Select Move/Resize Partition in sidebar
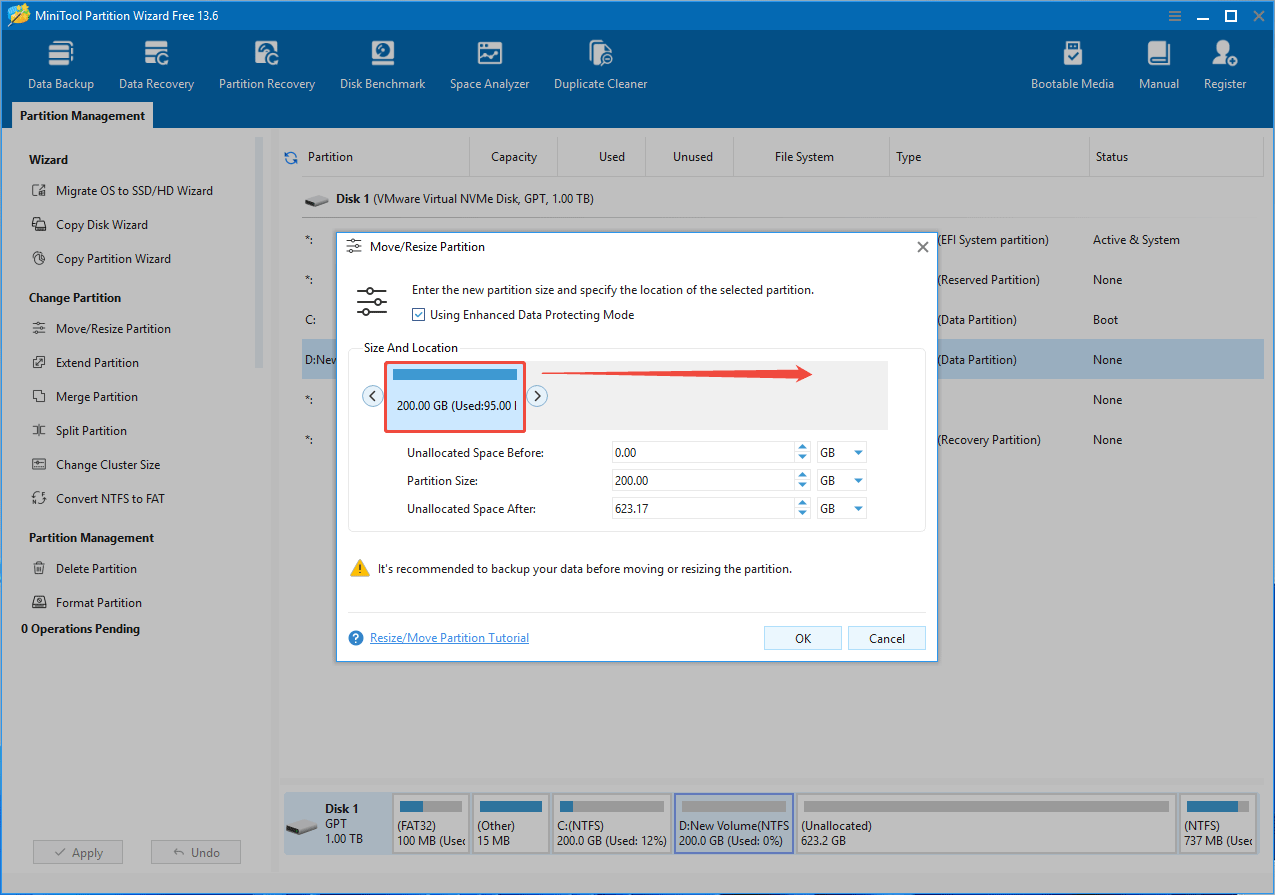1275x895 pixels. pos(101,329)
